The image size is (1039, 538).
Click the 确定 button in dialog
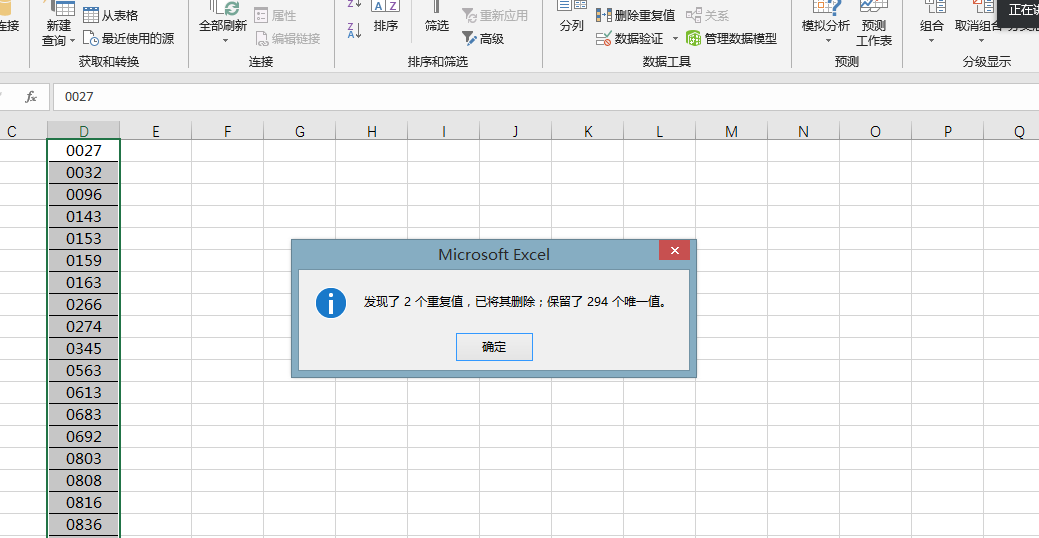pyautogui.click(x=494, y=347)
